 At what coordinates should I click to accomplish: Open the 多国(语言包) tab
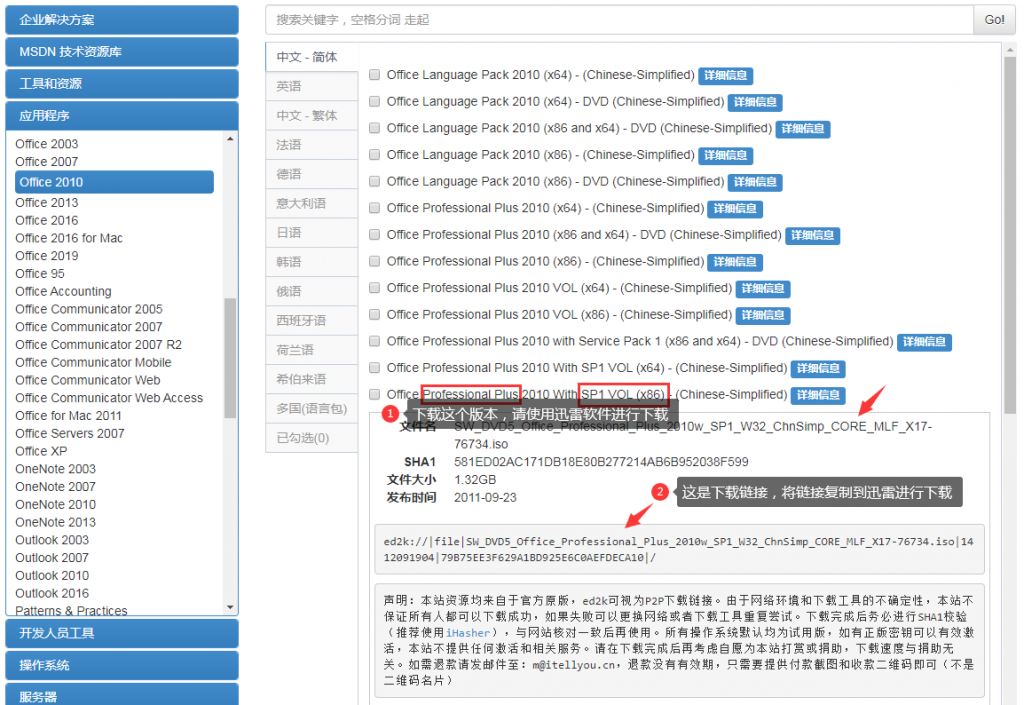click(312, 409)
